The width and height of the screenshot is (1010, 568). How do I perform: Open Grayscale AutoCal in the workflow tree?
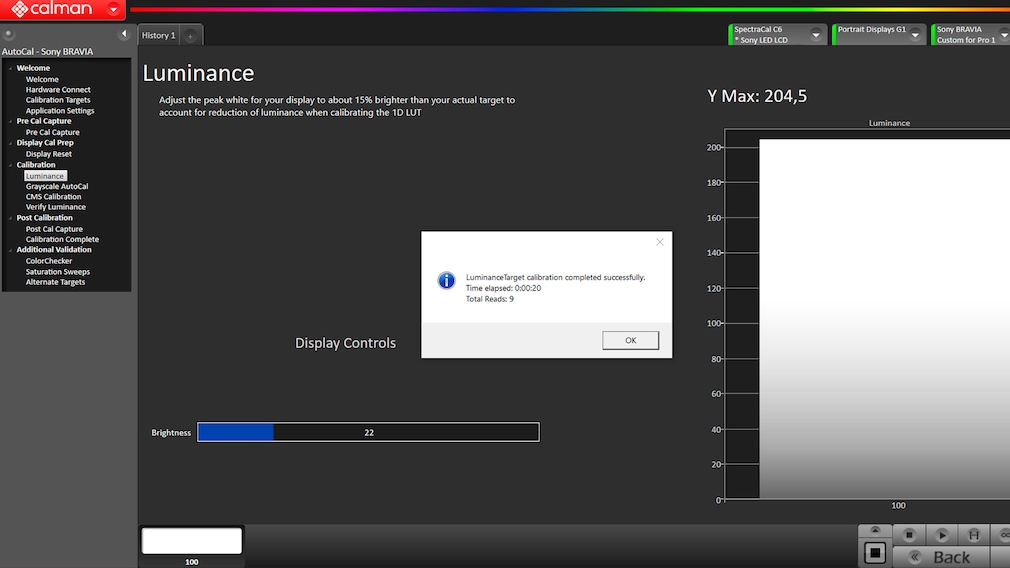(57, 187)
